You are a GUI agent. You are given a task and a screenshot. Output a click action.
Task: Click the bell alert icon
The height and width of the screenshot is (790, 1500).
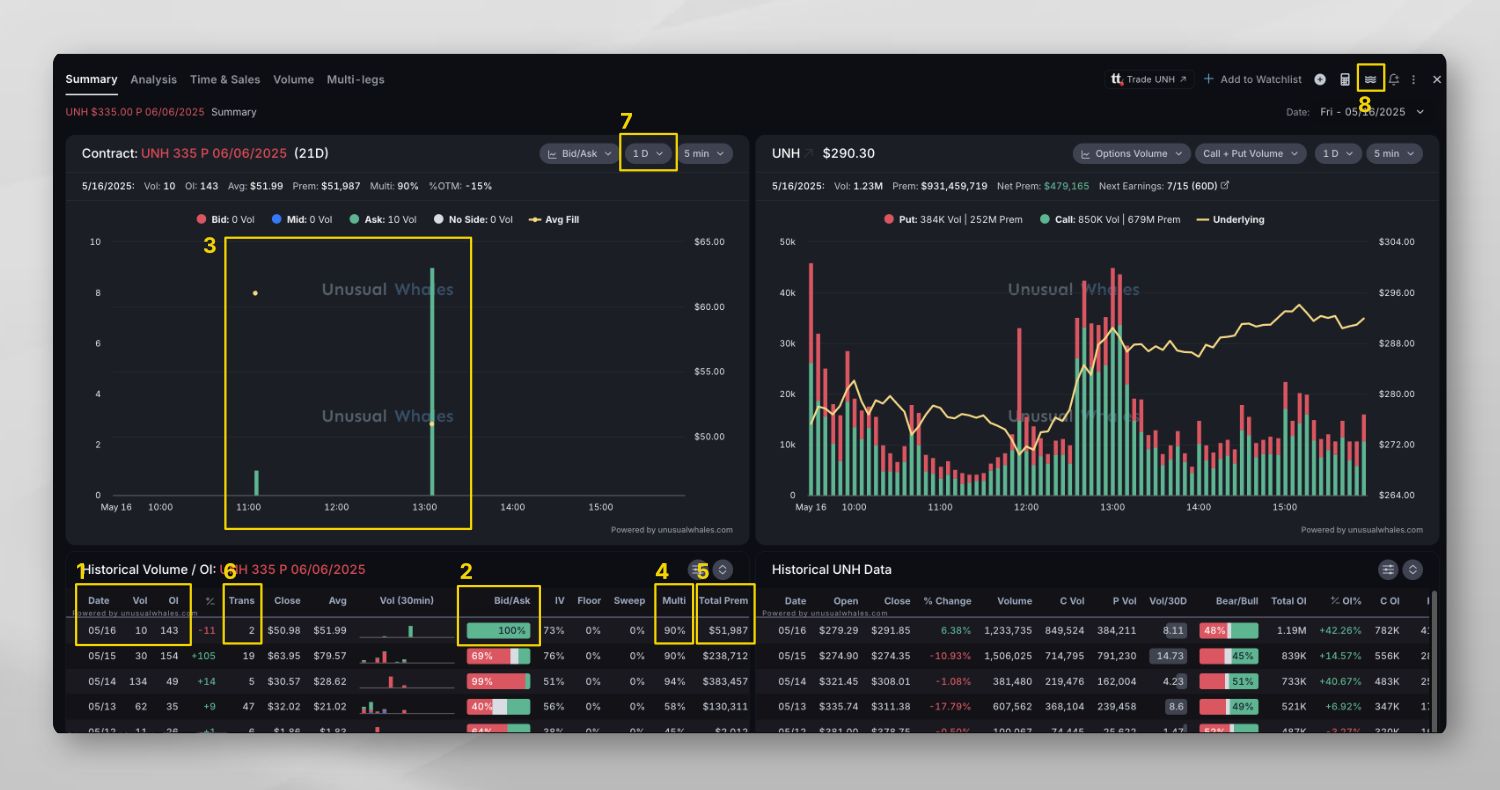tap(1394, 79)
